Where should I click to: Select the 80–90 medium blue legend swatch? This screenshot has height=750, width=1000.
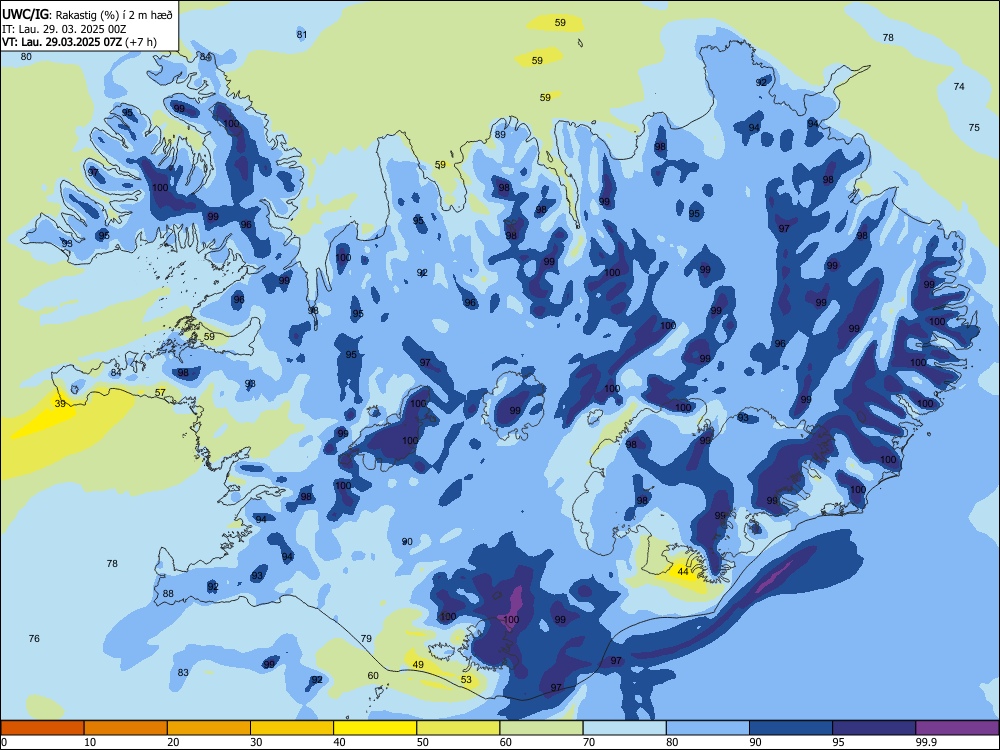tap(708, 728)
